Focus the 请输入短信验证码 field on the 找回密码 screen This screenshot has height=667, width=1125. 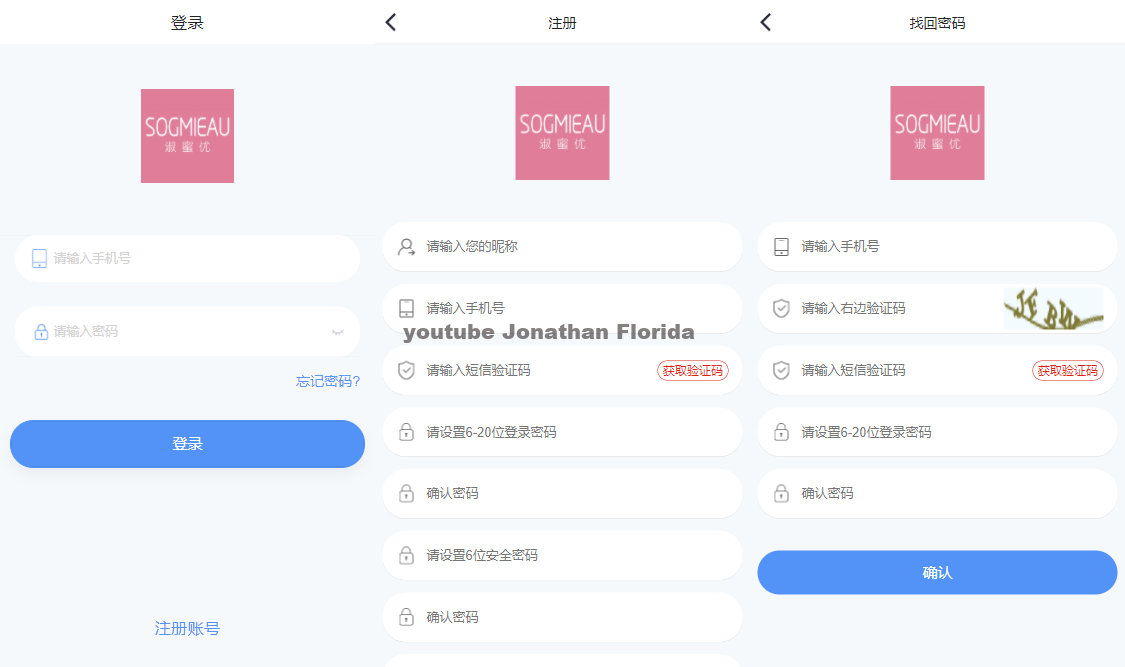[x=937, y=370]
